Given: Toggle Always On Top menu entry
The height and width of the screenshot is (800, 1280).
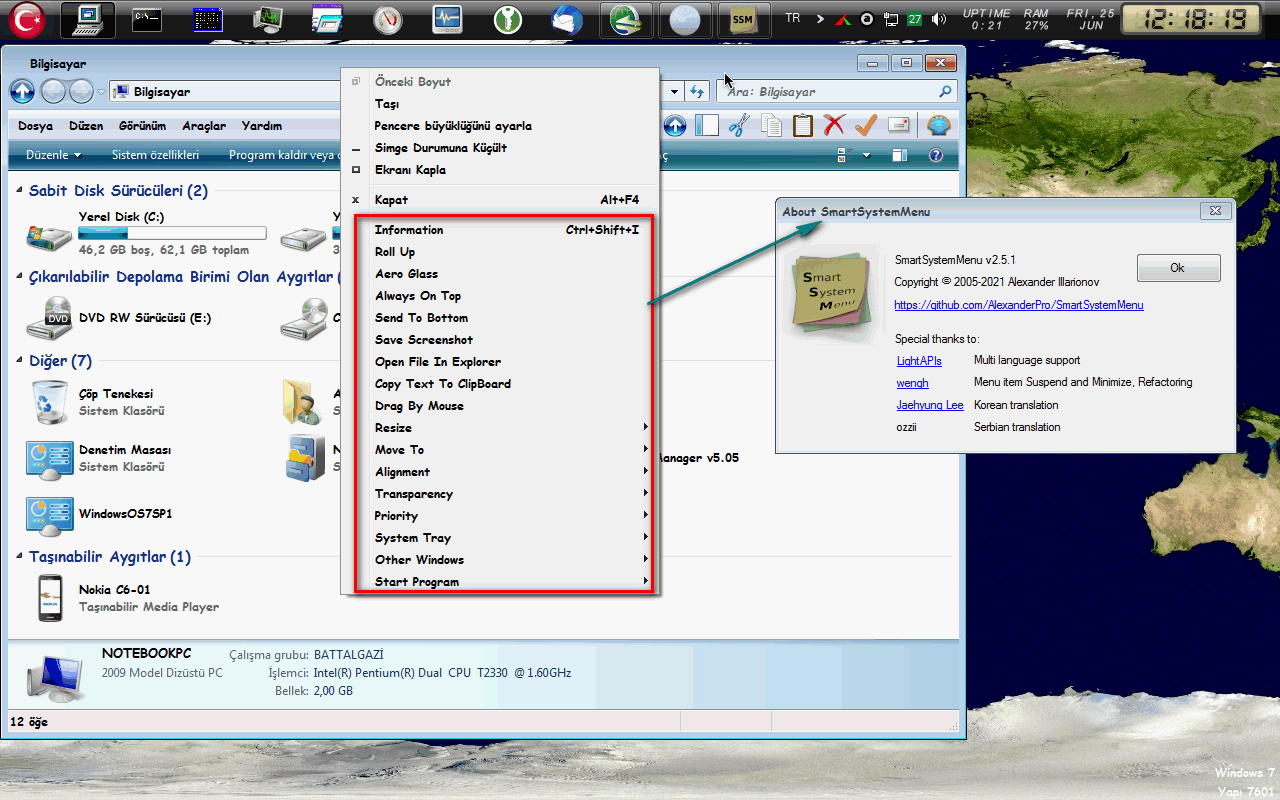Looking at the screenshot, I should tap(501, 296).
